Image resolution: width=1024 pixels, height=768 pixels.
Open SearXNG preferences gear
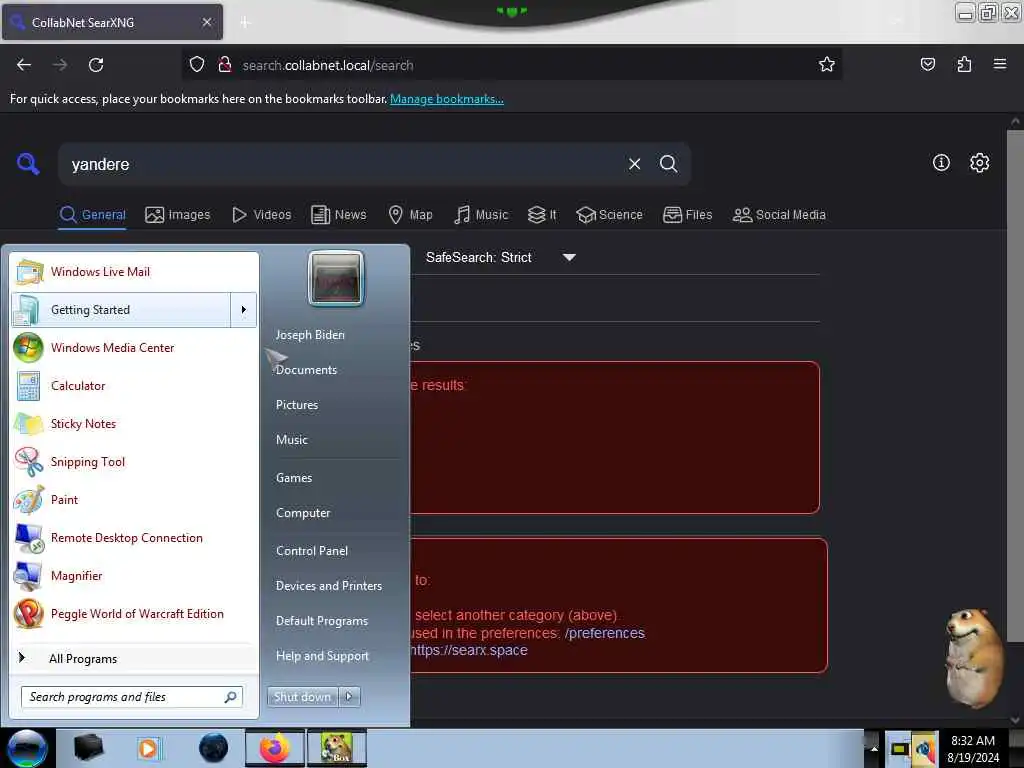coord(979,163)
